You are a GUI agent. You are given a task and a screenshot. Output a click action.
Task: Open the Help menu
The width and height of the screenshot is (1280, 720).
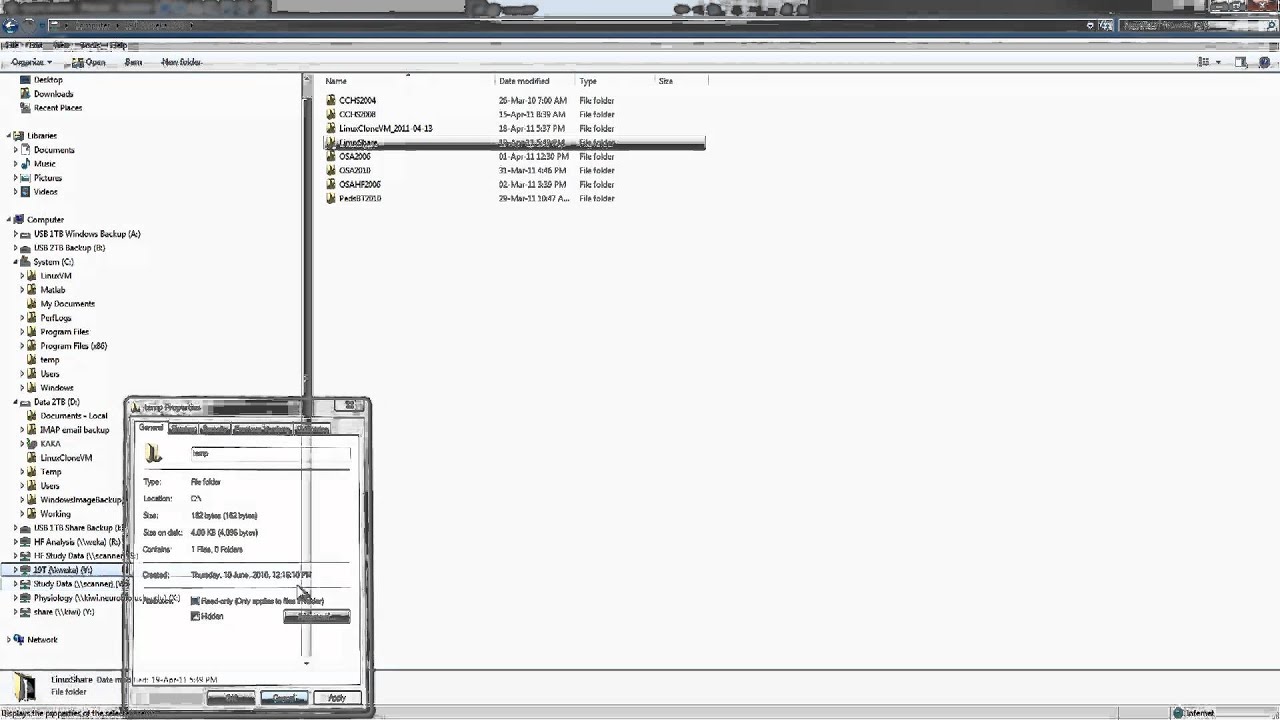coord(118,45)
